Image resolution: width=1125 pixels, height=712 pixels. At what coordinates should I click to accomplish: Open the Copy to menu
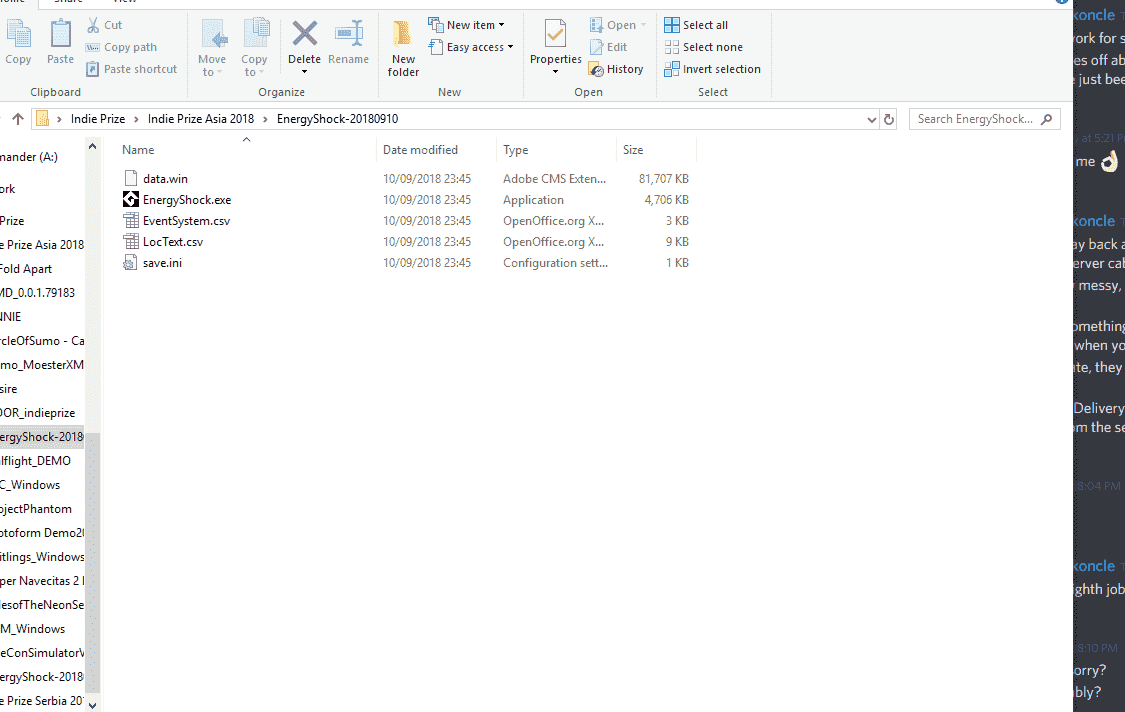pos(254,47)
